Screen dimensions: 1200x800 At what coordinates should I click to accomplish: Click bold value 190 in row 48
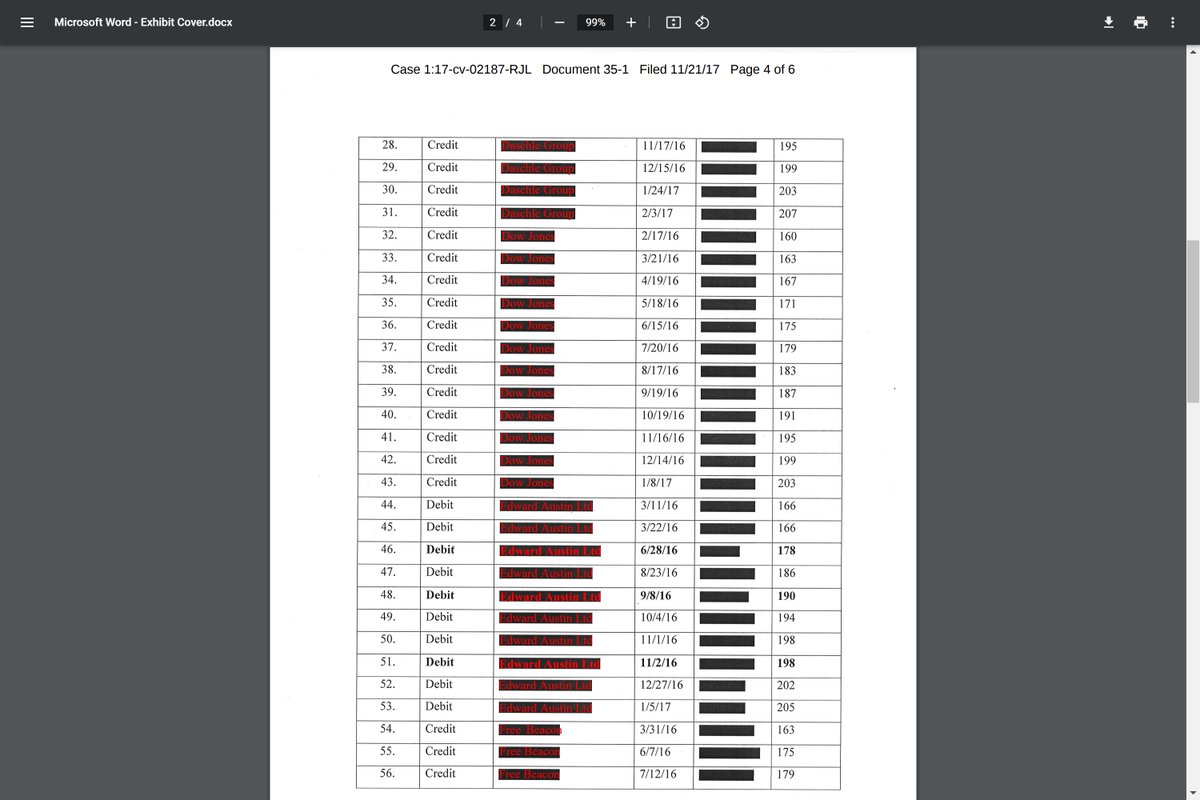[x=787, y=596]
